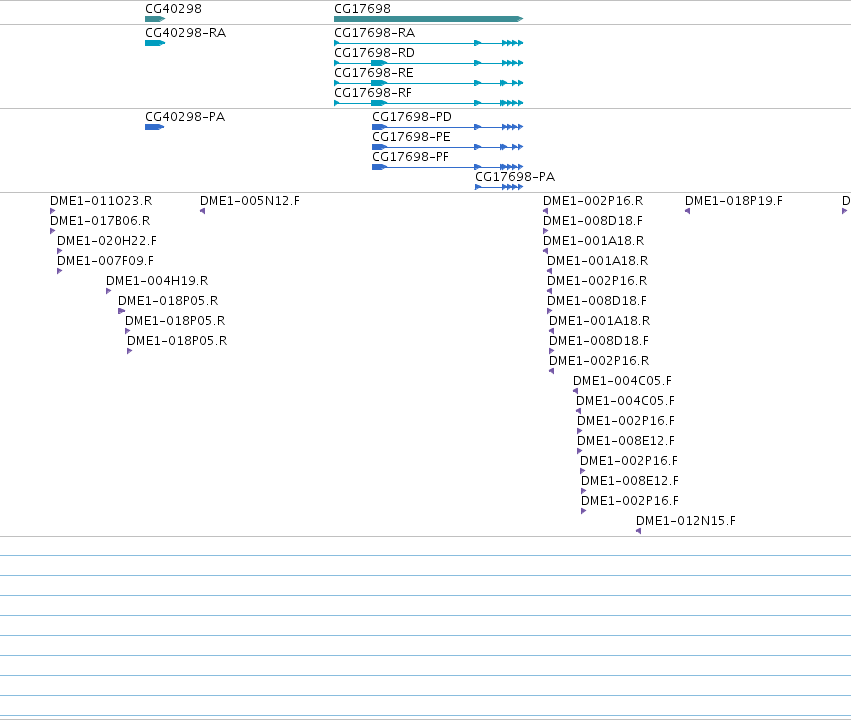Click the CG17698-PA protein label

click(515, 177)
